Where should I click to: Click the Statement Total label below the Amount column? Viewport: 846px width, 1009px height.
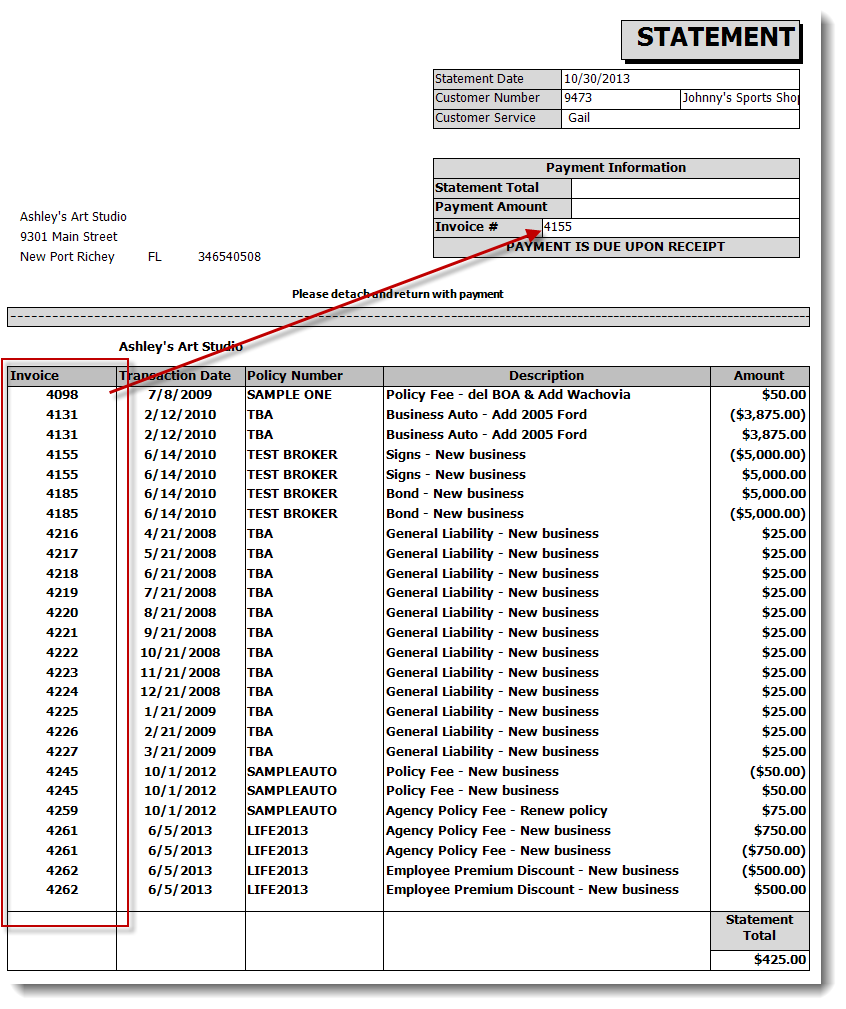(759, 928)
